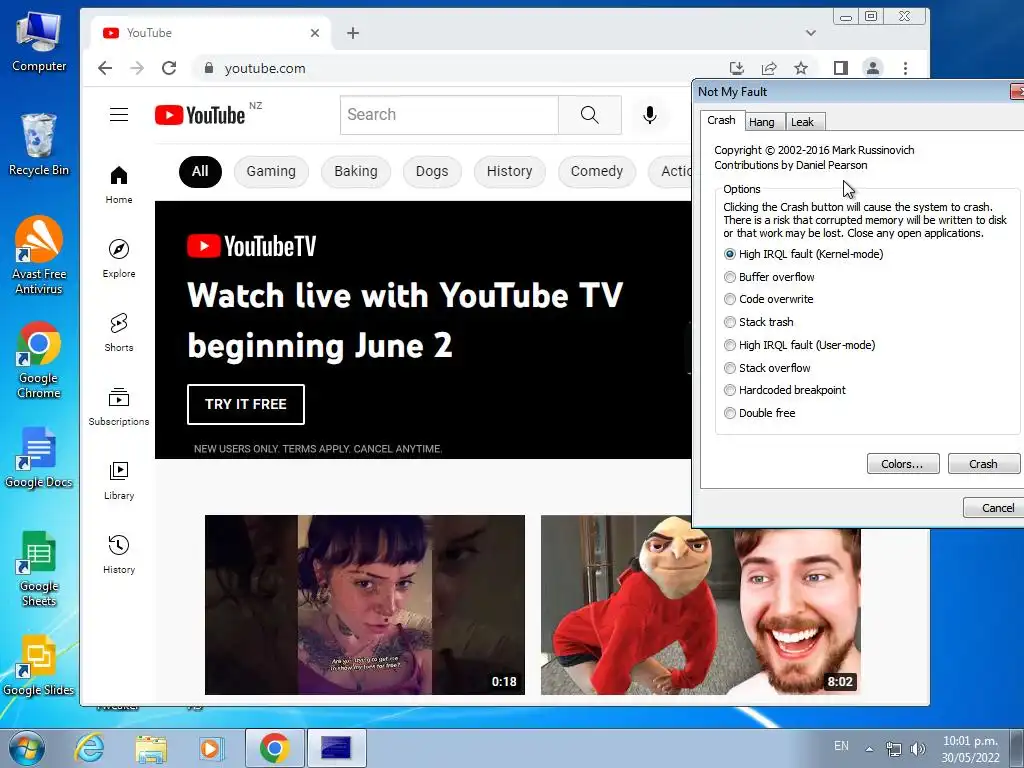Image resolution: width=1024 pixels, height=768 pixels.
Task: Launch Internet Explorer from taskbar
Action: tap(89, 748)
